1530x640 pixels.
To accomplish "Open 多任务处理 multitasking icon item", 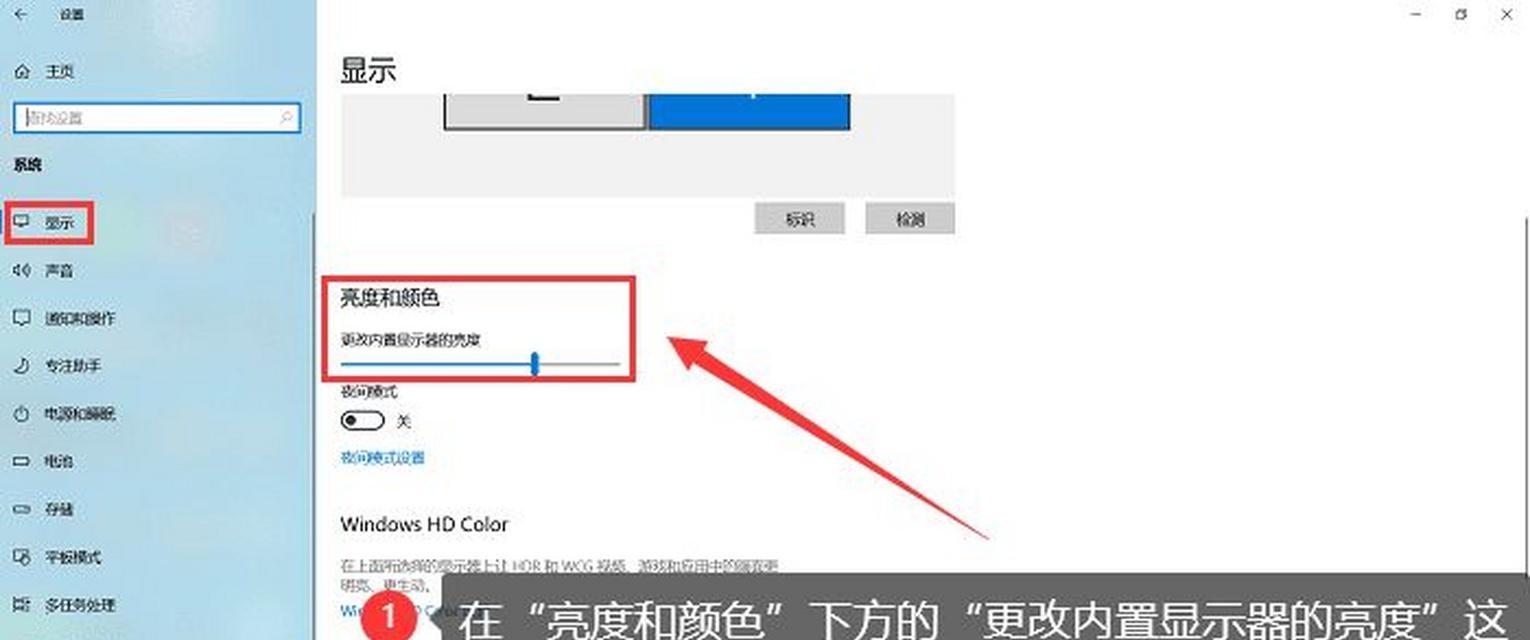I will pos(23,605).
